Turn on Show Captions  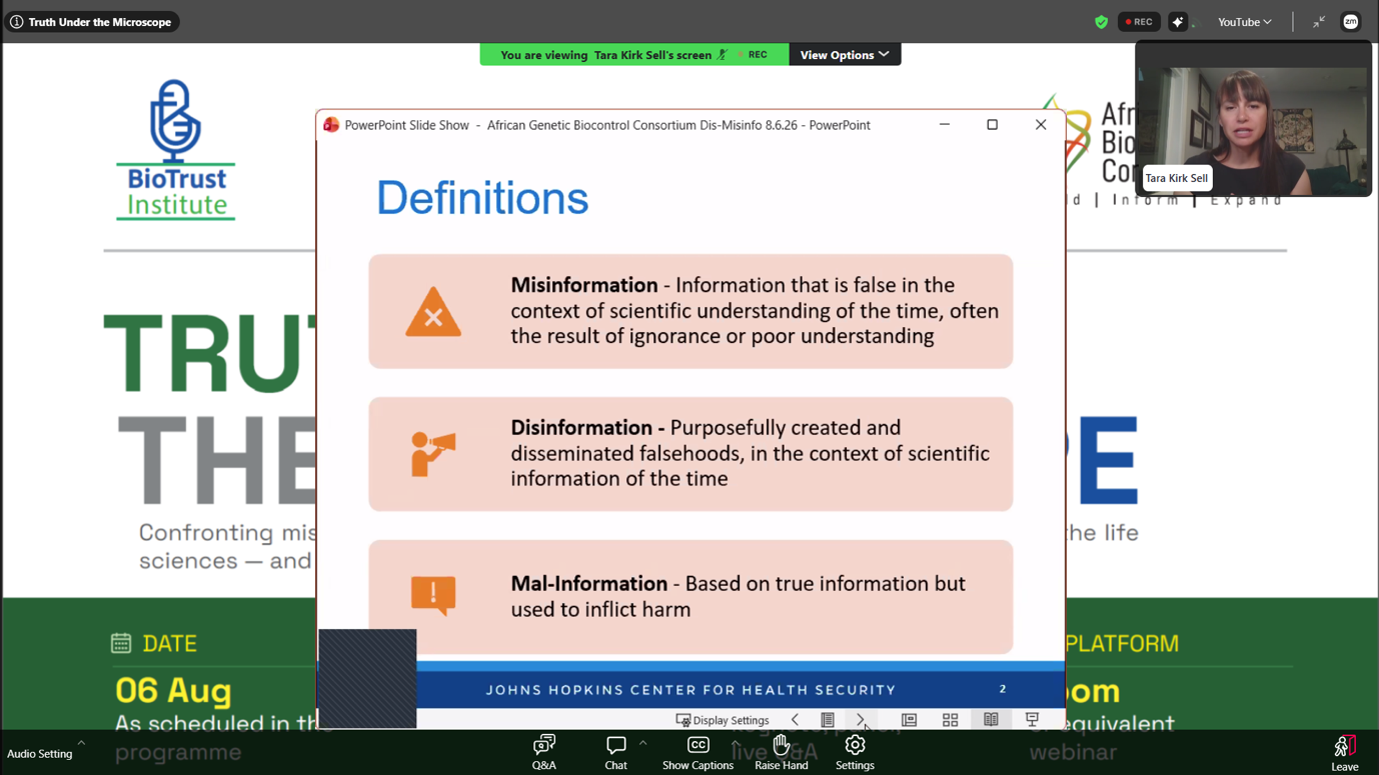[698, 753]
